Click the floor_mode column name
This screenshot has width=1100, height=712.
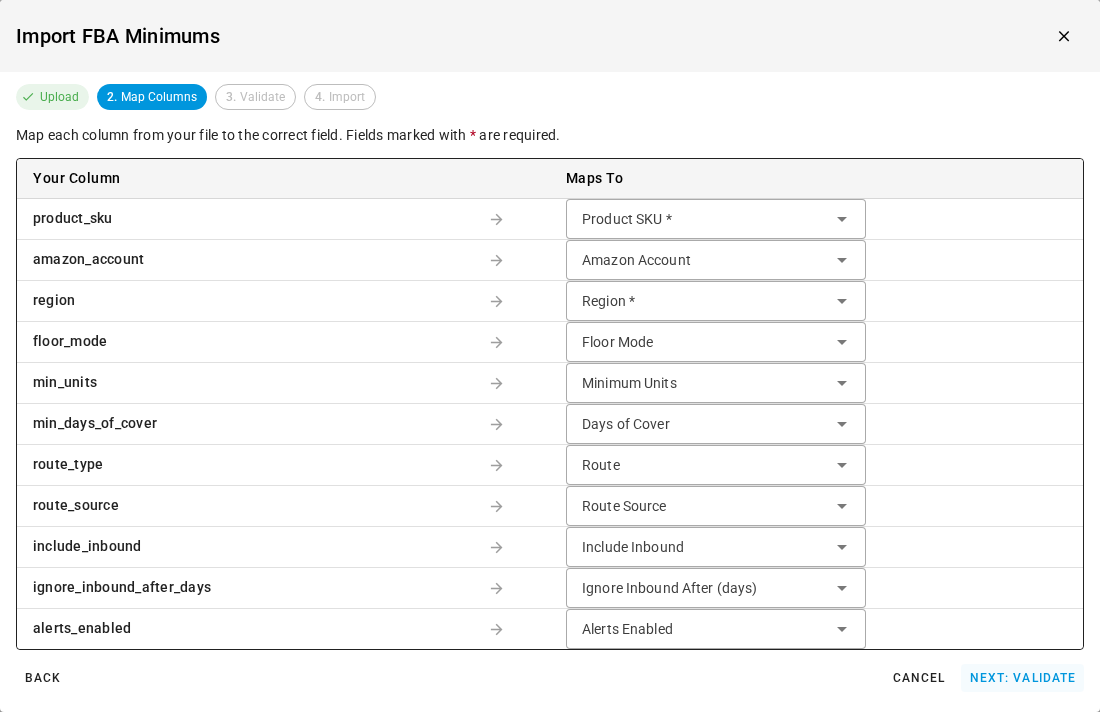click(70, 342)
